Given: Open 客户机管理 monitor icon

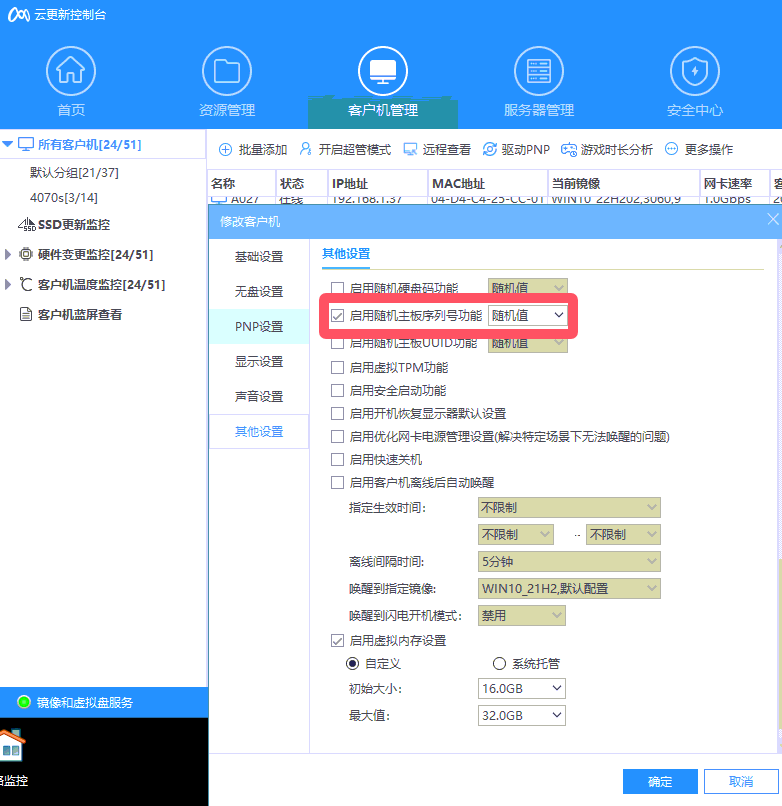Looking at the screenshot, I should point(383,71).
